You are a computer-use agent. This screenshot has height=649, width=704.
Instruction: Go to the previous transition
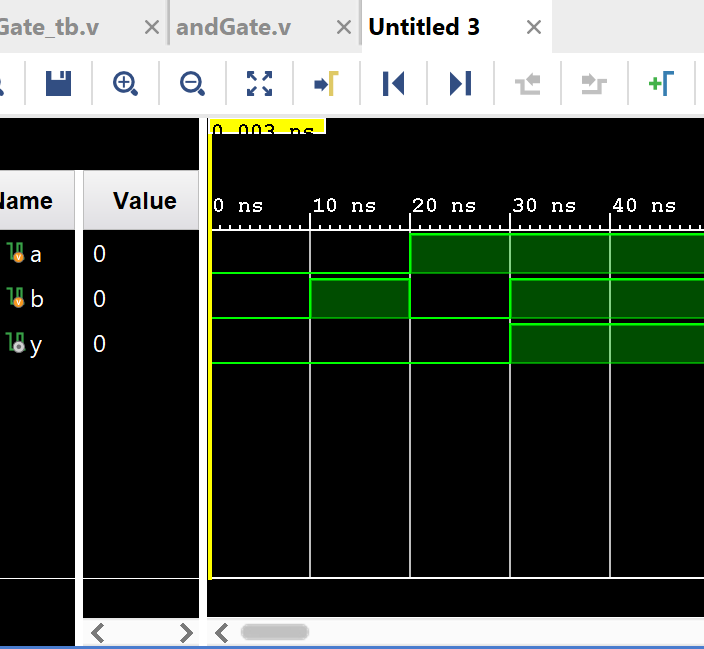[x=527, y=84]
